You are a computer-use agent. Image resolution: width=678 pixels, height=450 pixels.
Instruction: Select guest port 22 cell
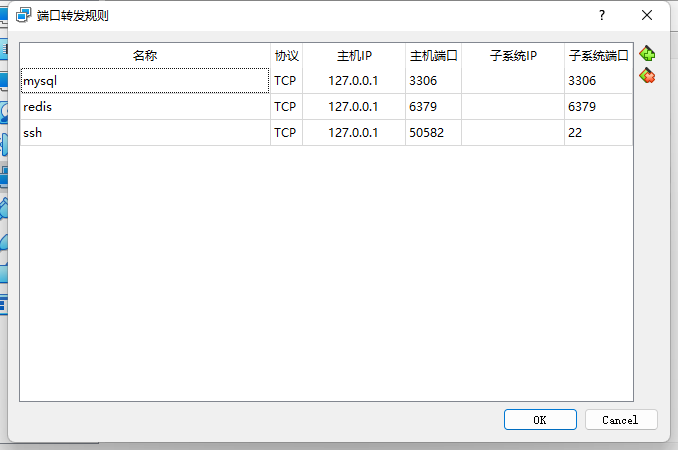pos(598,133)
